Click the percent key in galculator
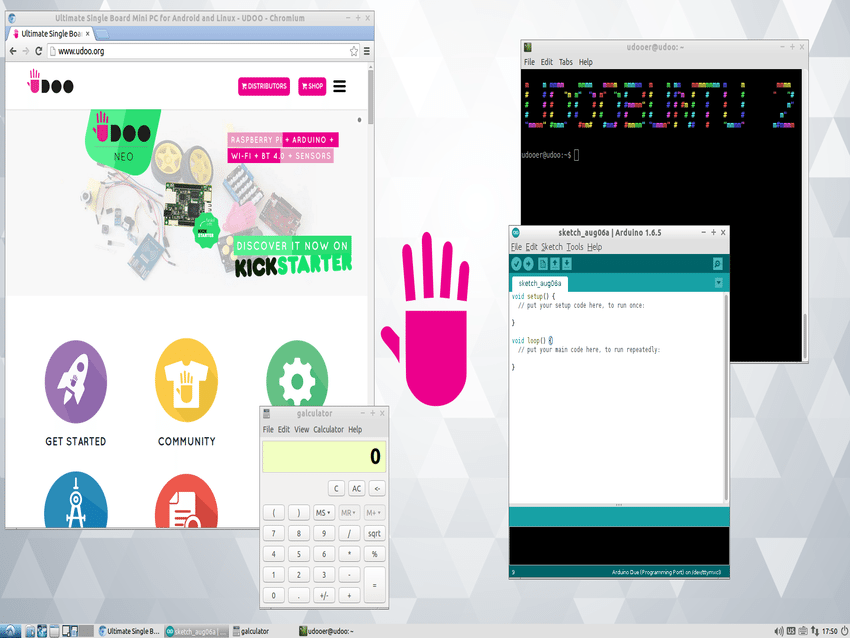 (374, 554)
